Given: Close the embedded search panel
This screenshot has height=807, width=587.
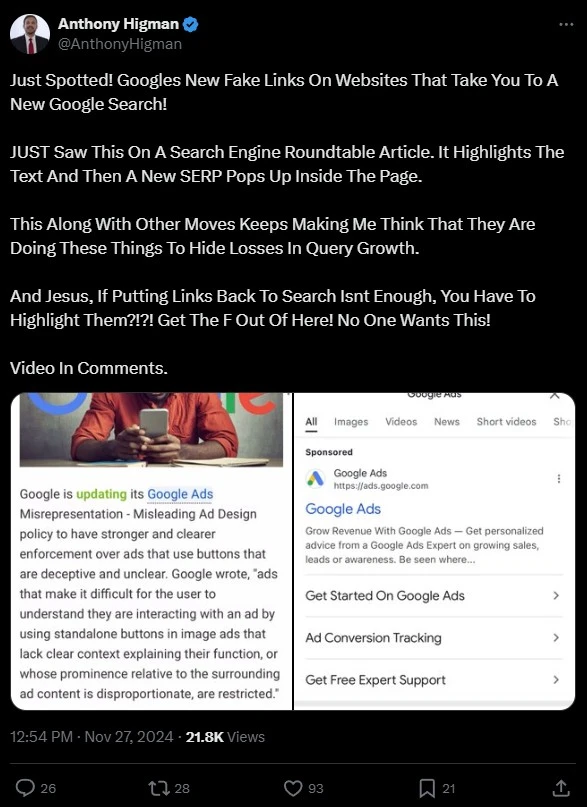Looking at the screenshot, I should click(x=555, y=396).
